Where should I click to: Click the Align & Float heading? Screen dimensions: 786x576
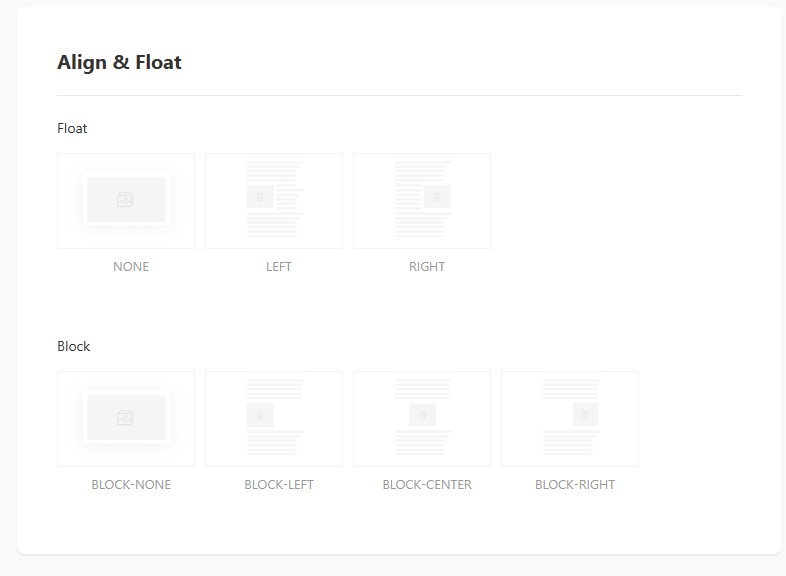119,63
